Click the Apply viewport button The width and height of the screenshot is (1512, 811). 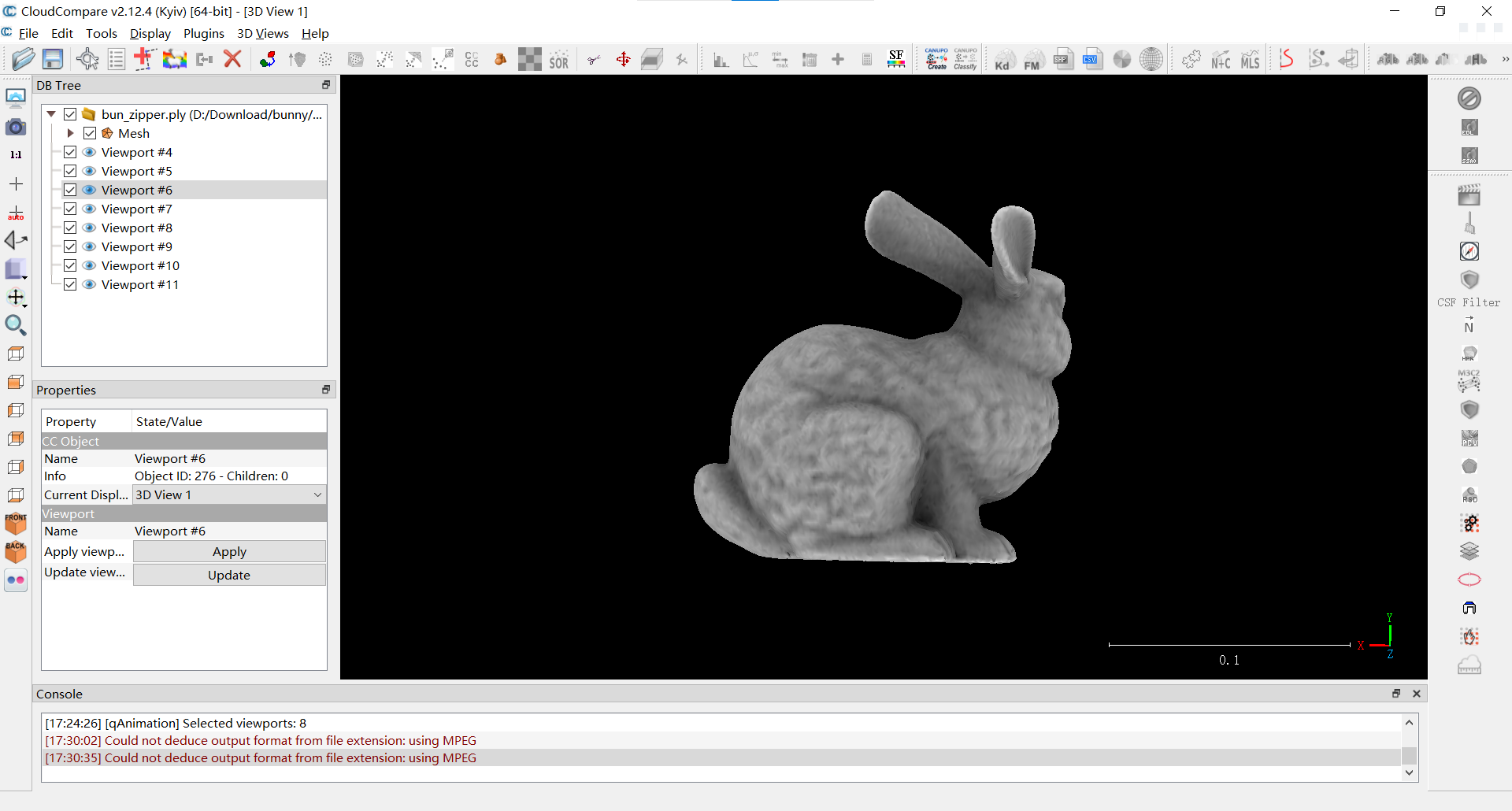(229, 552)
